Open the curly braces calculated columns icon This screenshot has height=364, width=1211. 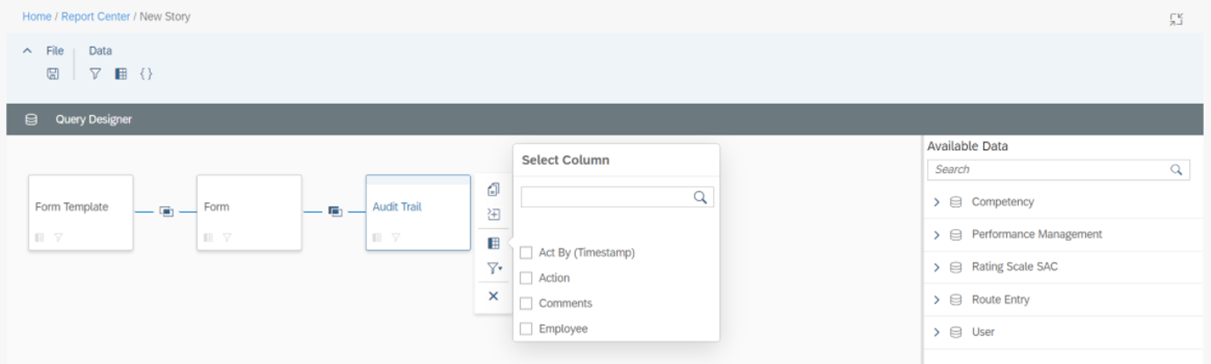coord(146,74)
